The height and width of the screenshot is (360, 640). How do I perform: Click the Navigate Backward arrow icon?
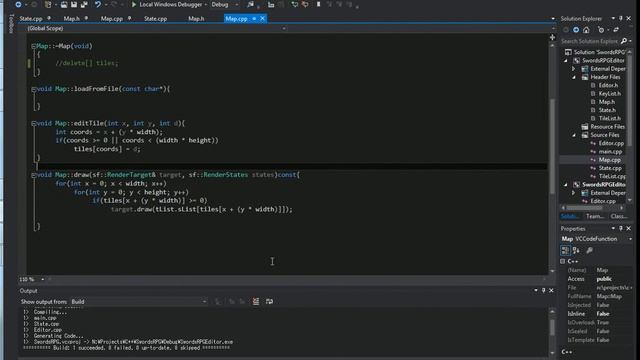[18, 4]
